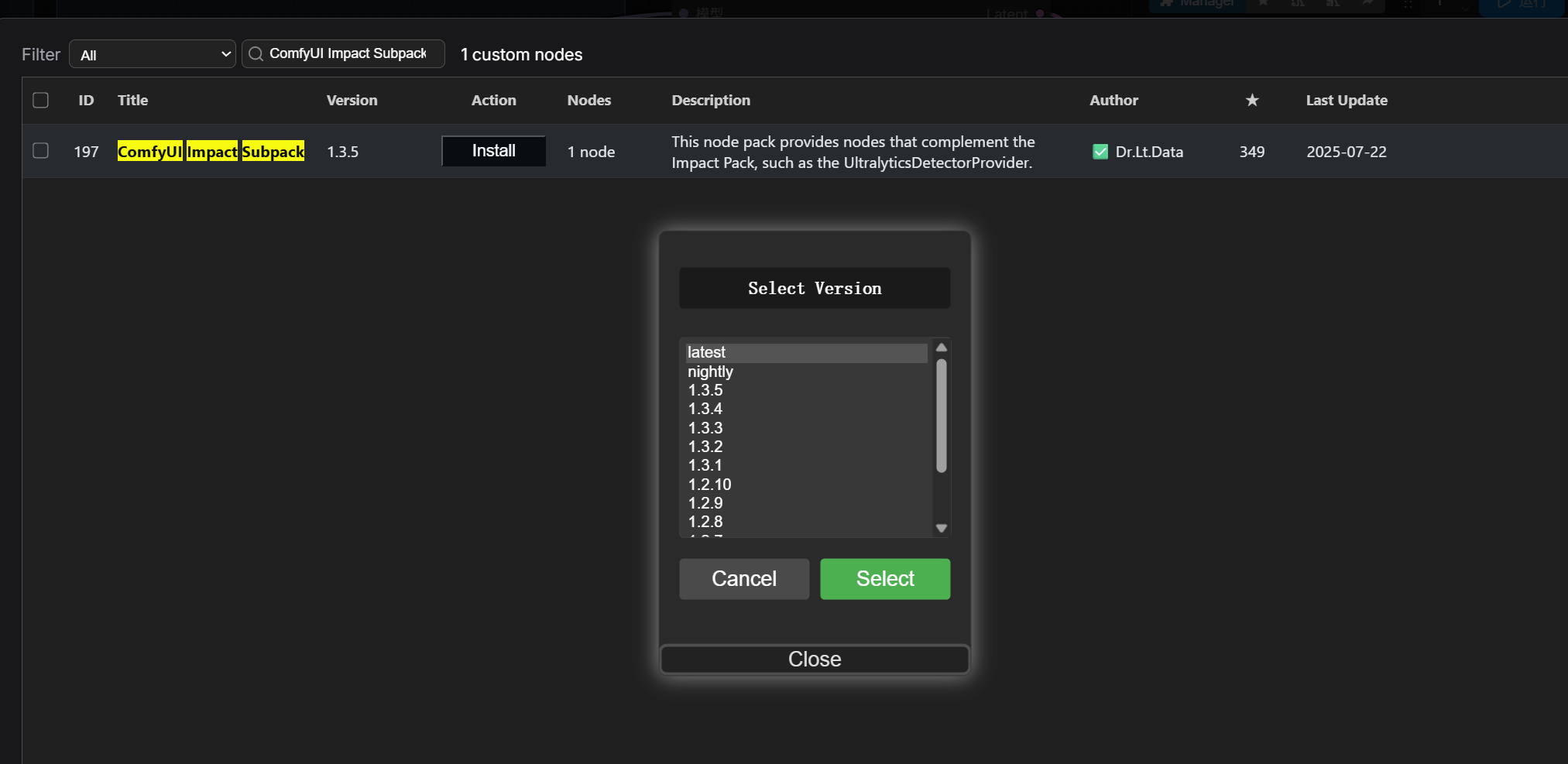Click the version list scroll-down arrow
Viewport: 1568px width, 764px height.
pos(942,528)
